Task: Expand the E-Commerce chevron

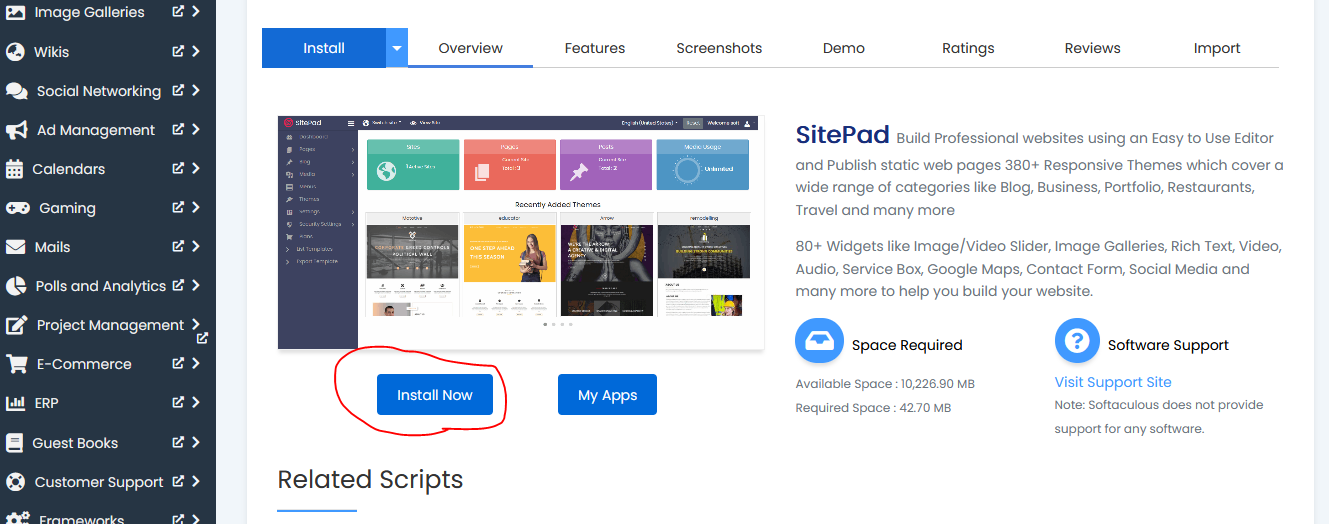Action: tap(196, 363)
